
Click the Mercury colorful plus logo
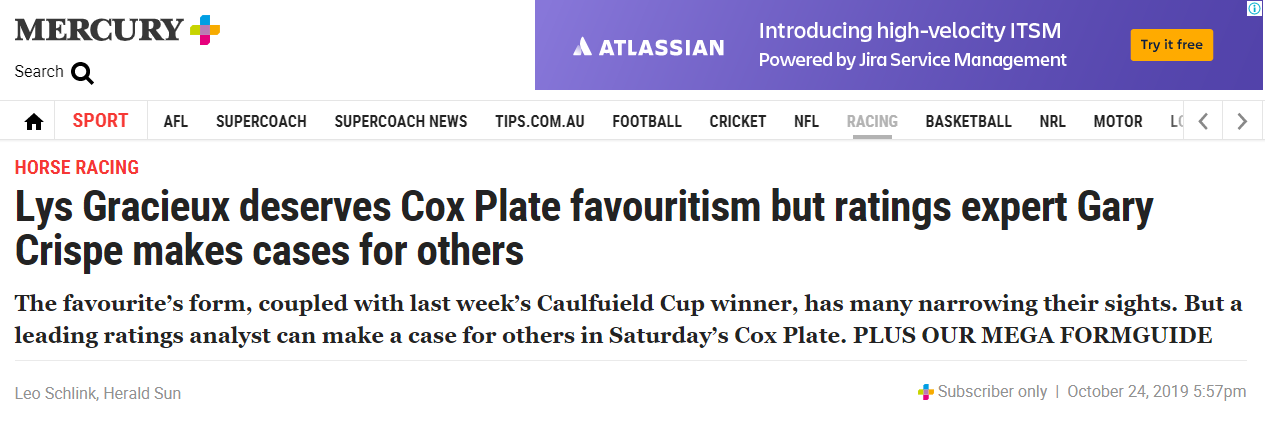coord(204,30)
